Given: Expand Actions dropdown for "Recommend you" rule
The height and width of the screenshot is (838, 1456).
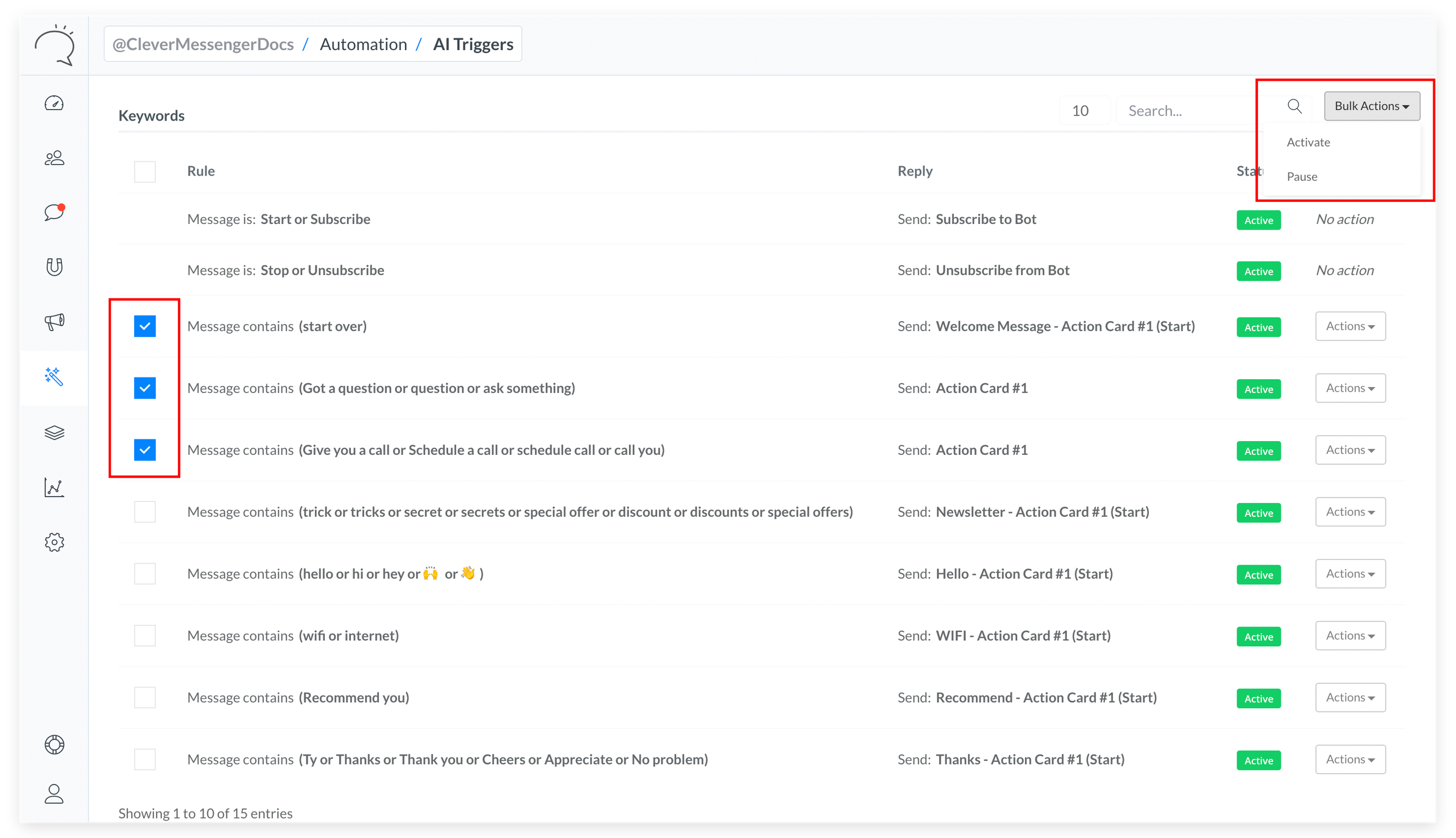Looking at the screenshot, I should (x=1350, y=698).
